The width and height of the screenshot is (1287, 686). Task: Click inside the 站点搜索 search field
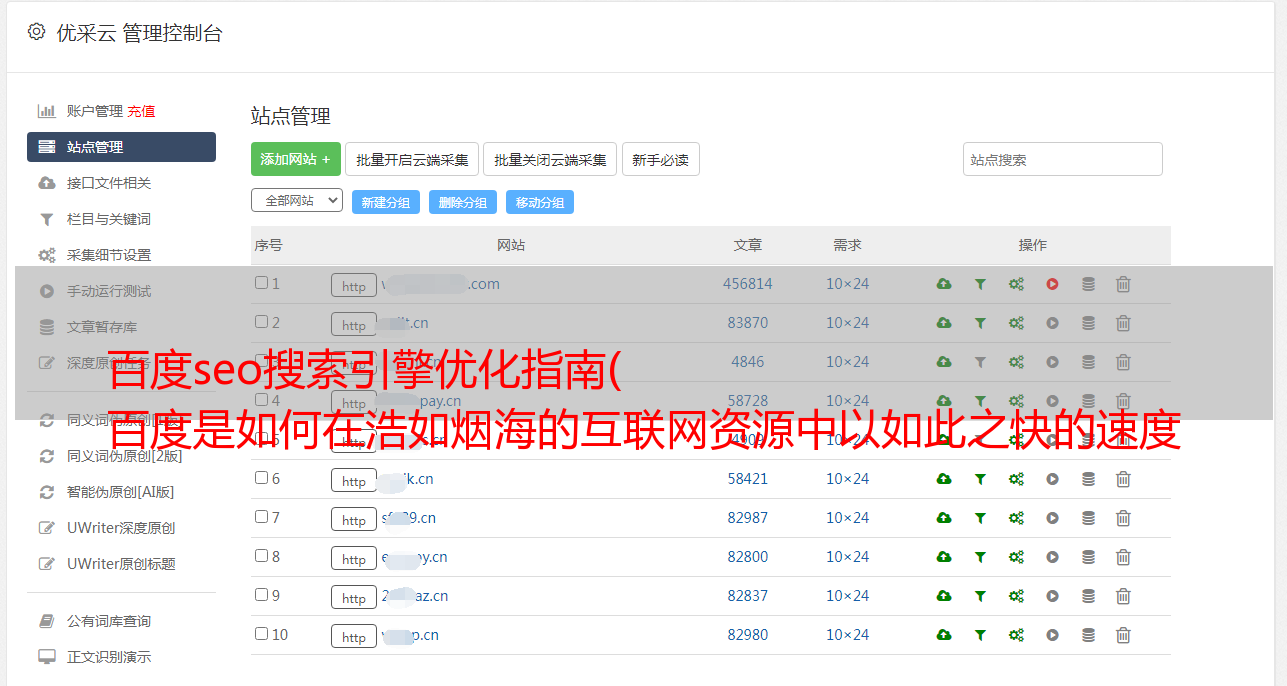[x=1063, y=159]
